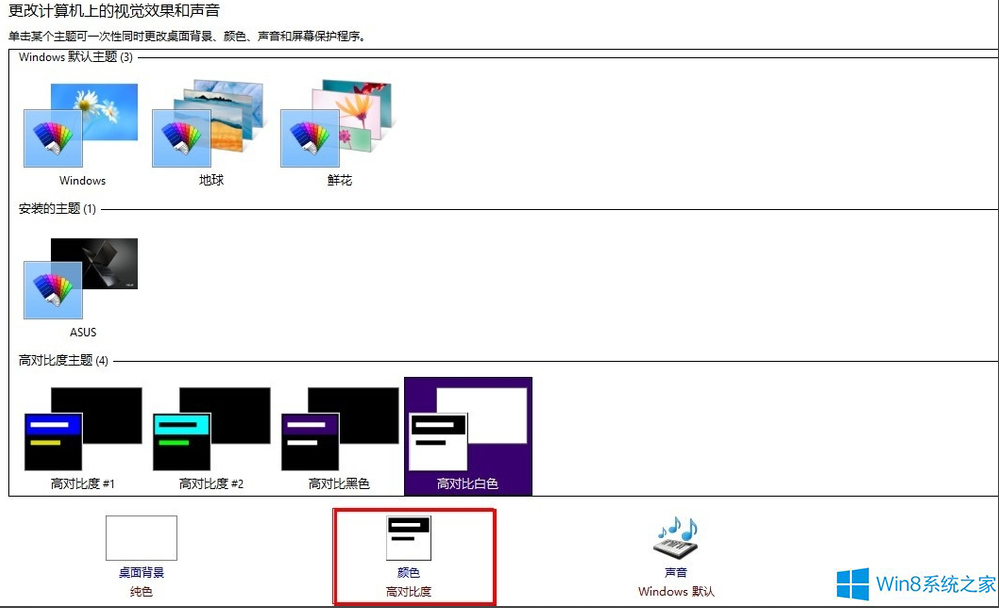Click the color palette icon on ASUS theme

click(52, 290)
